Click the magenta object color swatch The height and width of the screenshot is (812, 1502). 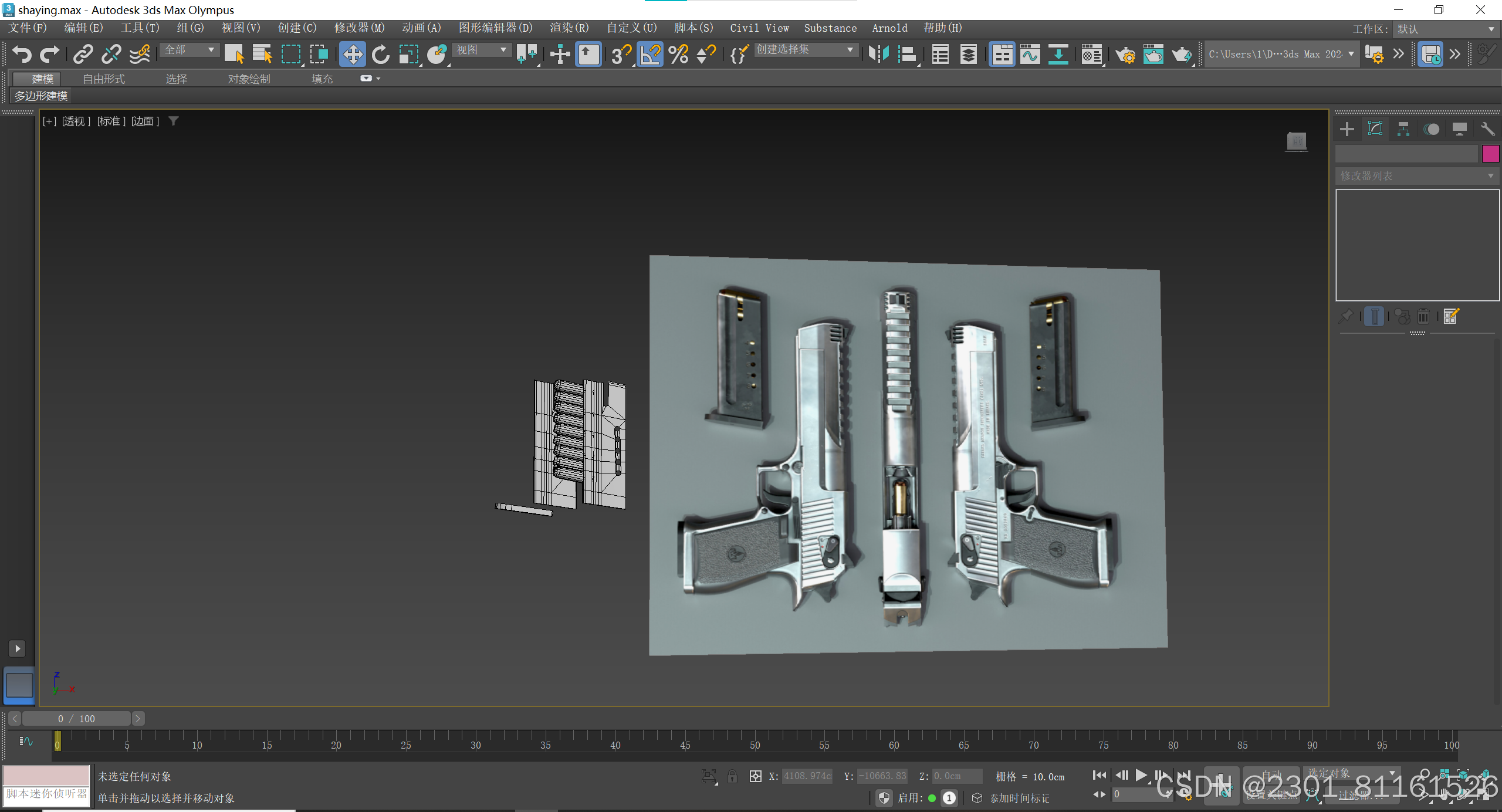(x=1490, y=154)
